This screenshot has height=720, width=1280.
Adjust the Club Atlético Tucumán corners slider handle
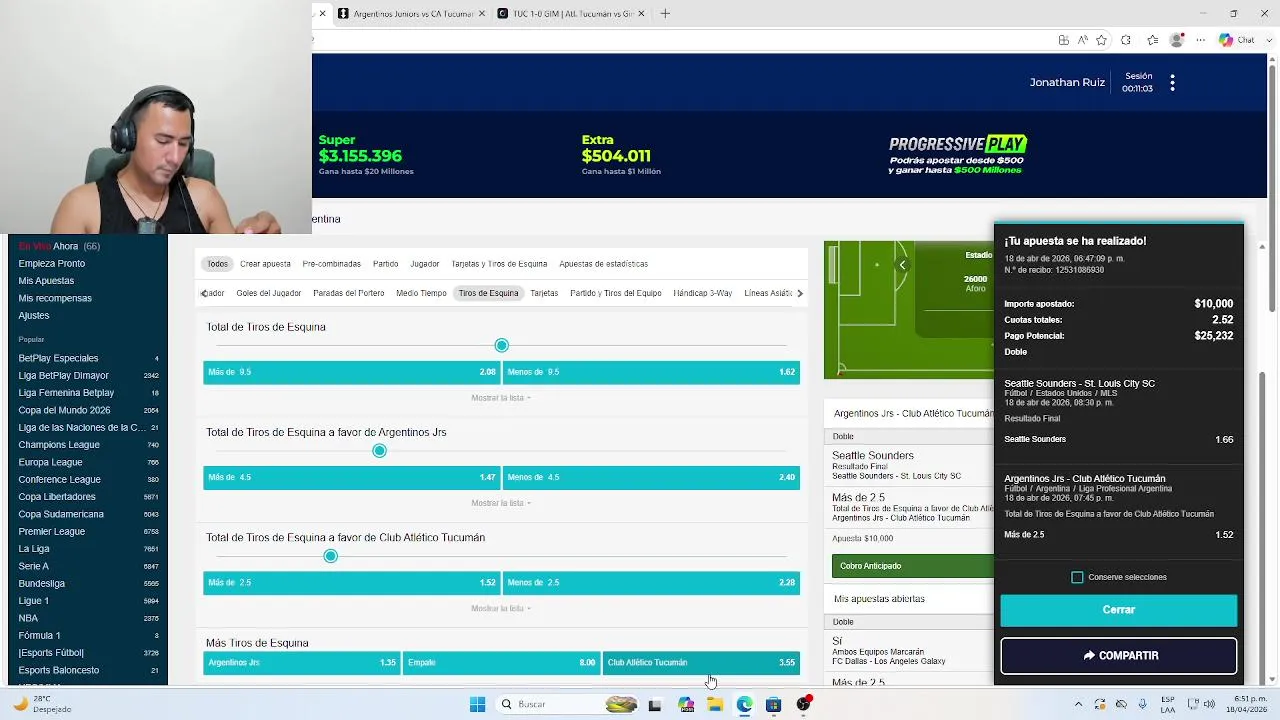click(x=330, y=556)
